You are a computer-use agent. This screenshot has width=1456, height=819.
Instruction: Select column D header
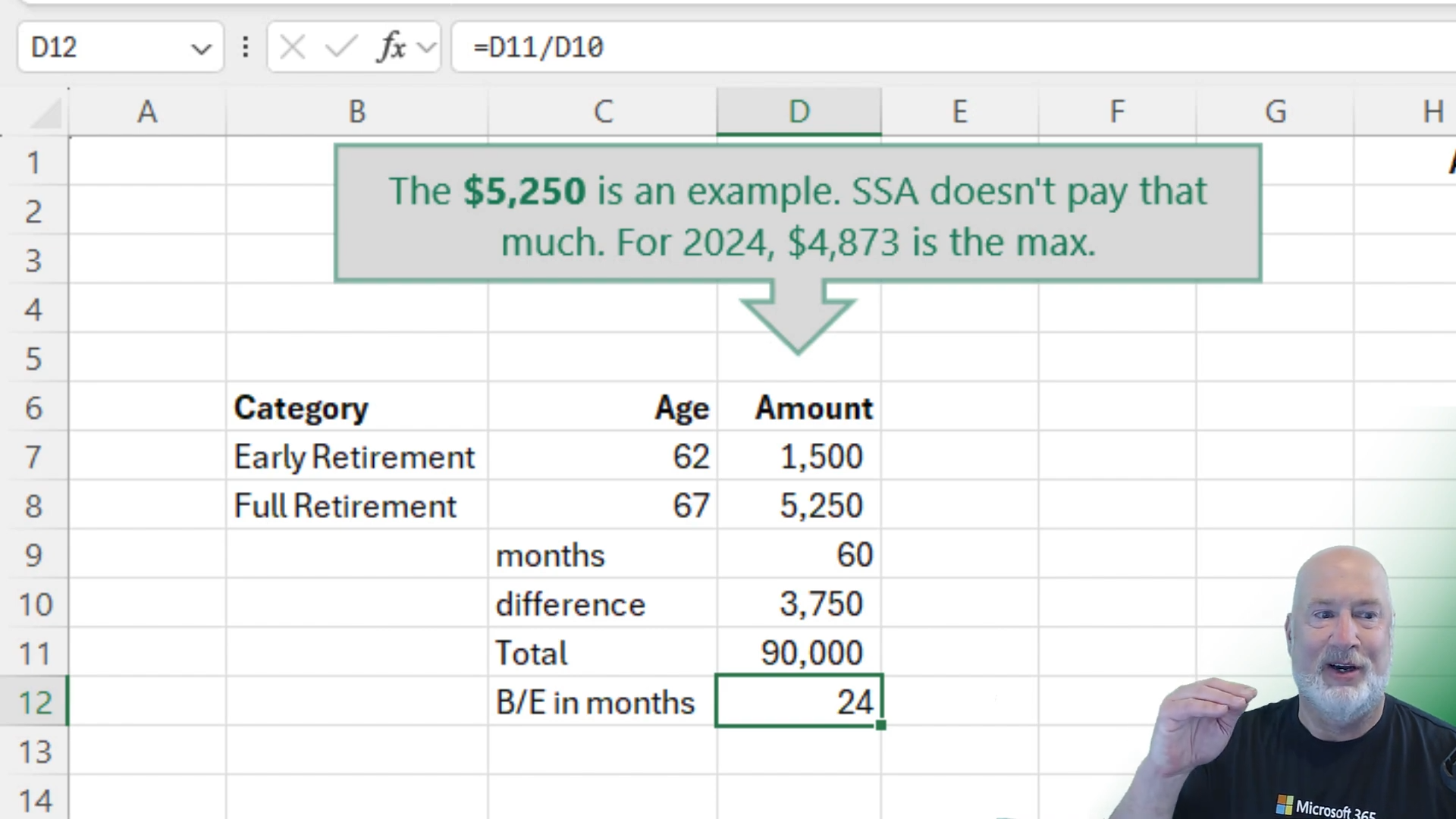pos(799,112)
